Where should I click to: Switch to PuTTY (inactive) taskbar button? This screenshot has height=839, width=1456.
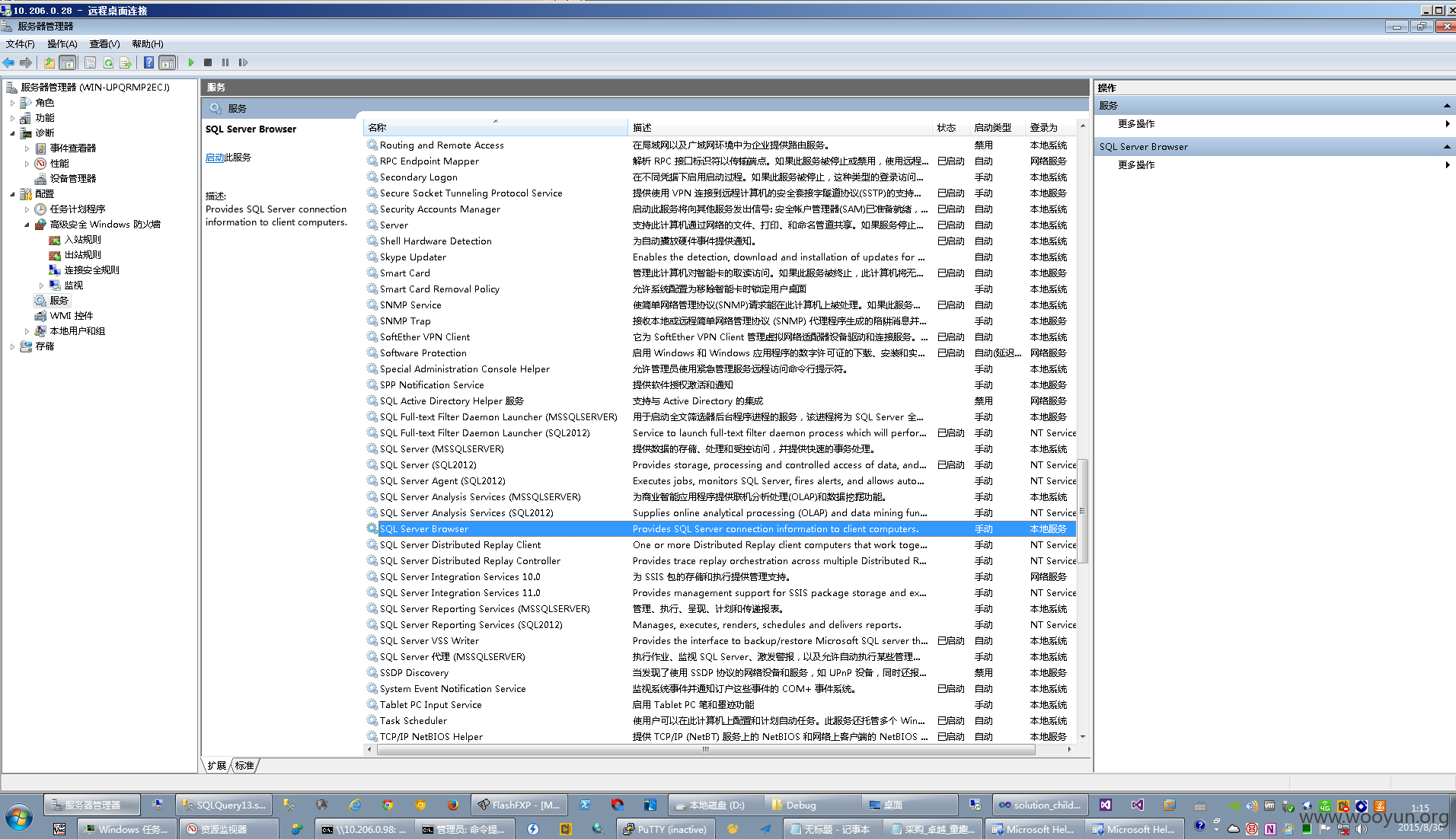coord(666,829)
